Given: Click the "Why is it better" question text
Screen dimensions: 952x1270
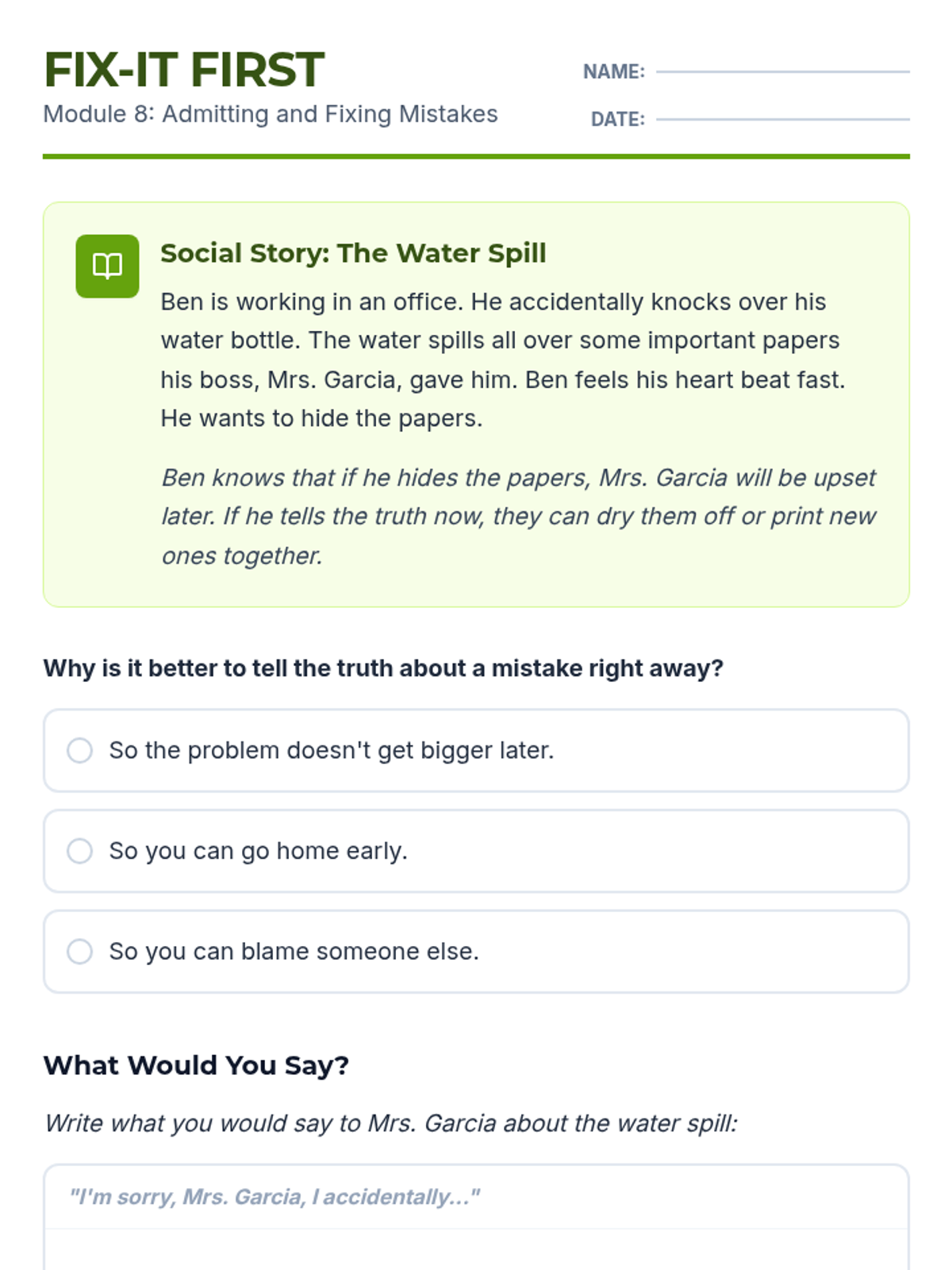Looking at the screenshot, I should pos(383,668).
